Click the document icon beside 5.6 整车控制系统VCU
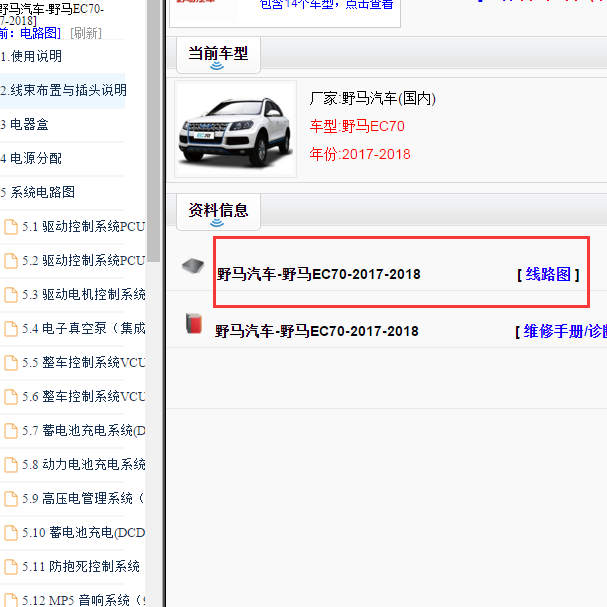The height and width of the screenshot is (607, 607). [11, 397]
